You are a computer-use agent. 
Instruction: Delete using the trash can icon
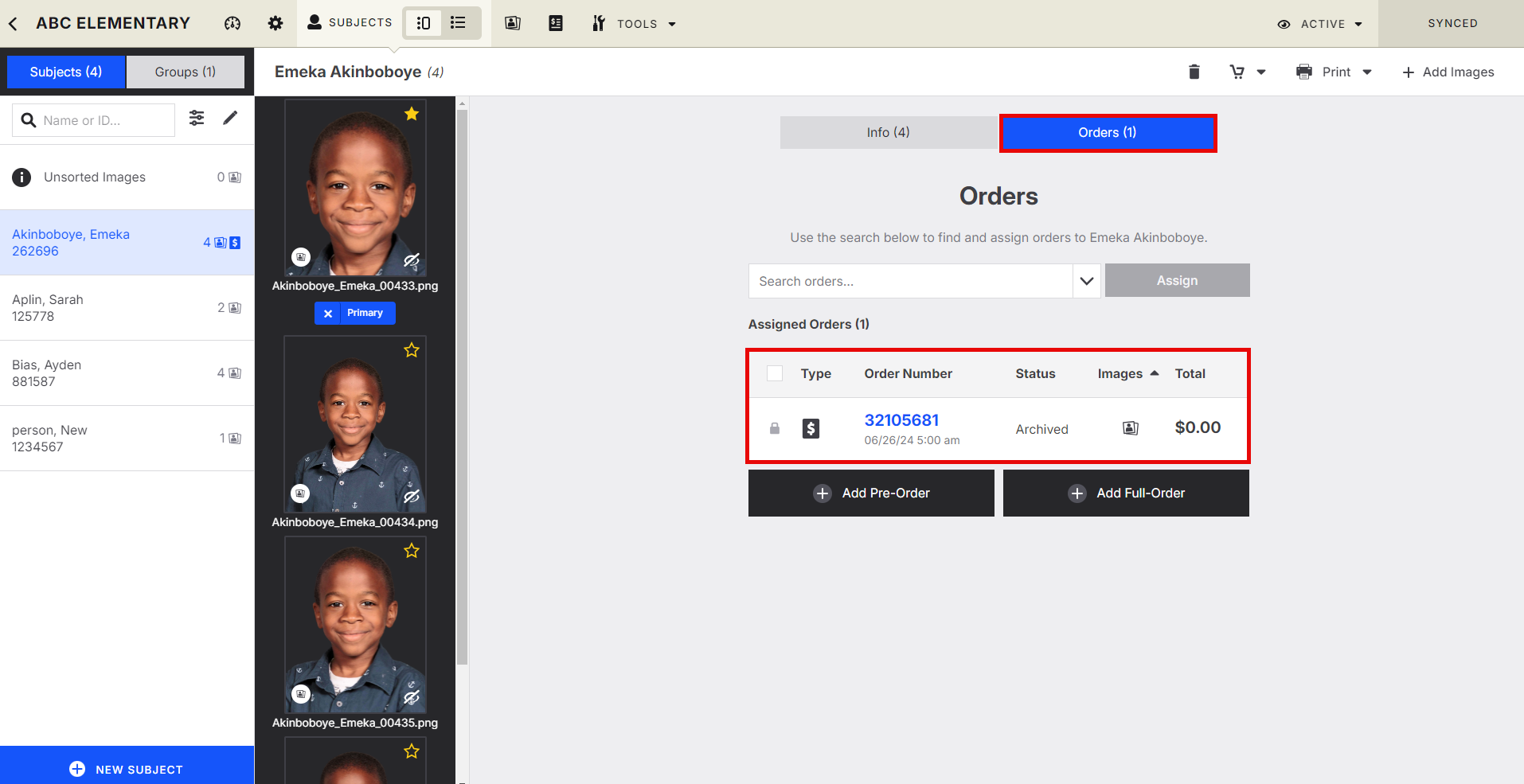point(1194,72)
